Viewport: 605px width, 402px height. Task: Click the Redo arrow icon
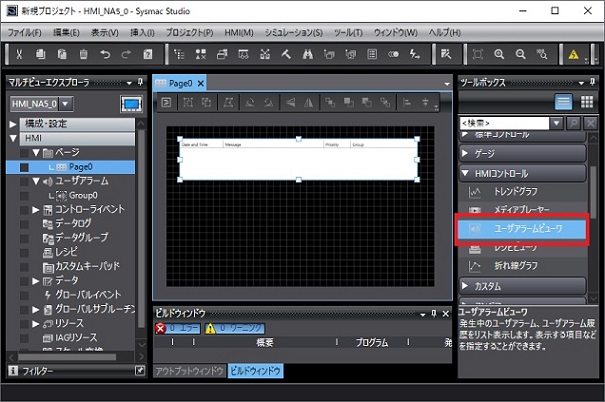point(126,54)
